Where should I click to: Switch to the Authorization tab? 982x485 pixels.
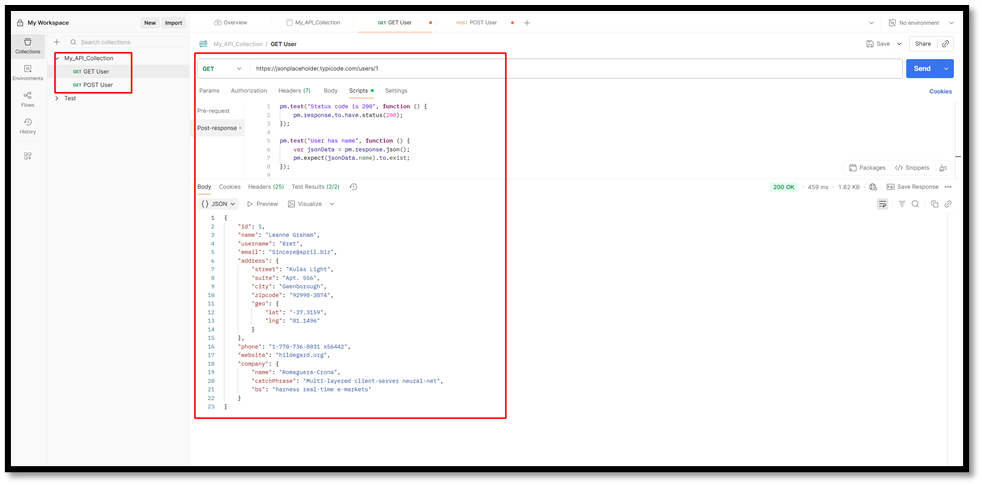click(x=248, y=91)
